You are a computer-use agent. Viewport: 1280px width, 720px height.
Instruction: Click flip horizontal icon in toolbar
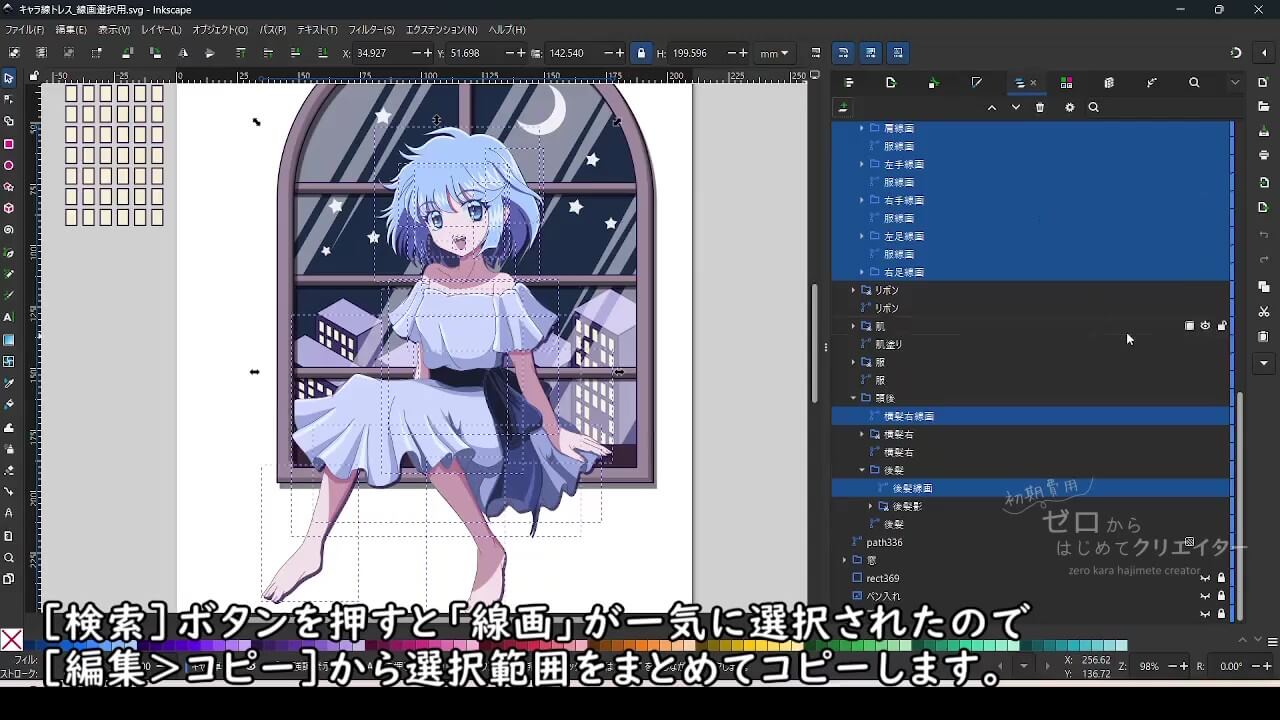coord(183,53)
